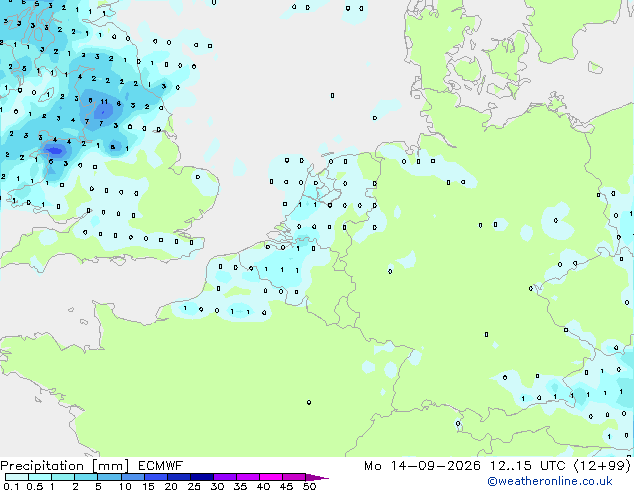Select the Precipitation [mm] title text
The height and width of the screenshot is (490, 634).
click(x=65, y=466)
